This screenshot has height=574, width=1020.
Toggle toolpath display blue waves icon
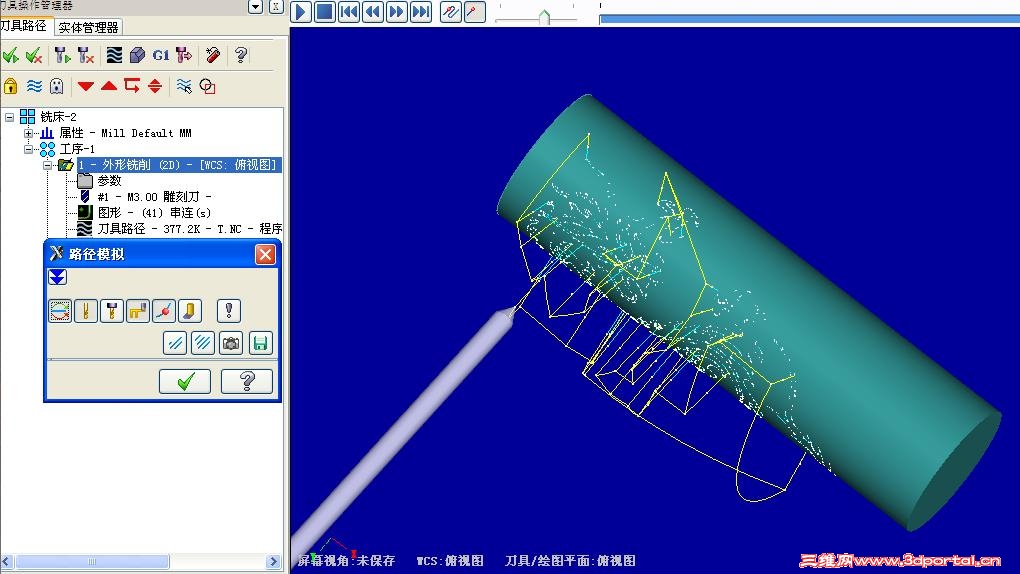pyautogui.click(x=34, y=86)
